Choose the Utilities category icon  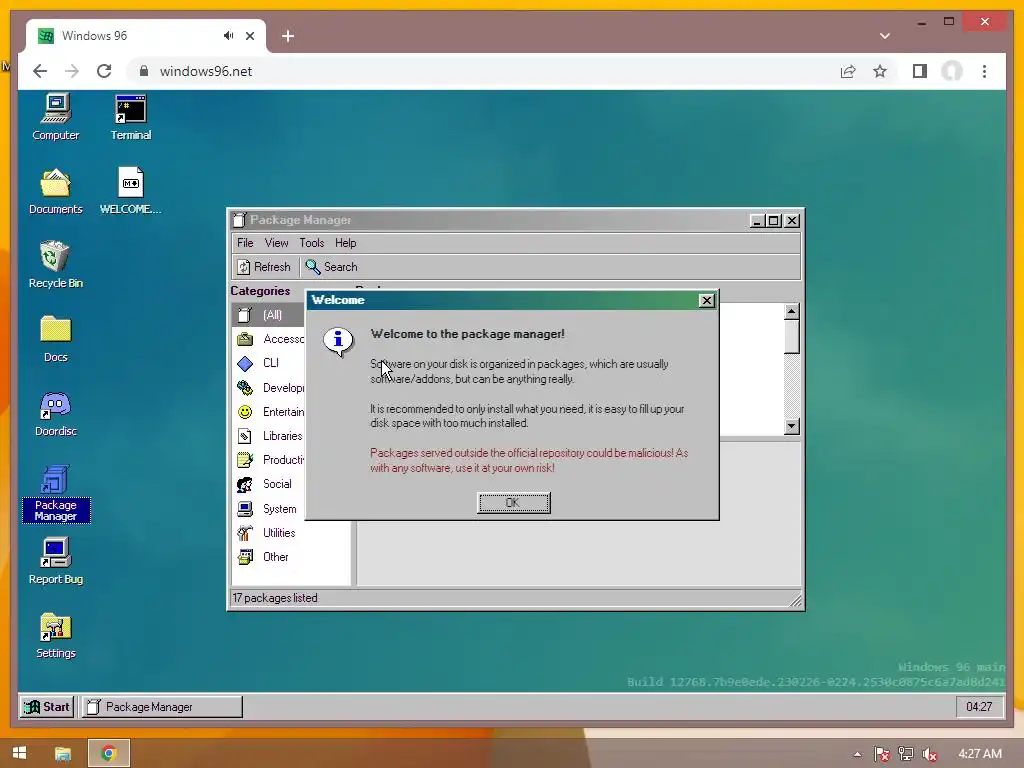[x=245, y=533]
